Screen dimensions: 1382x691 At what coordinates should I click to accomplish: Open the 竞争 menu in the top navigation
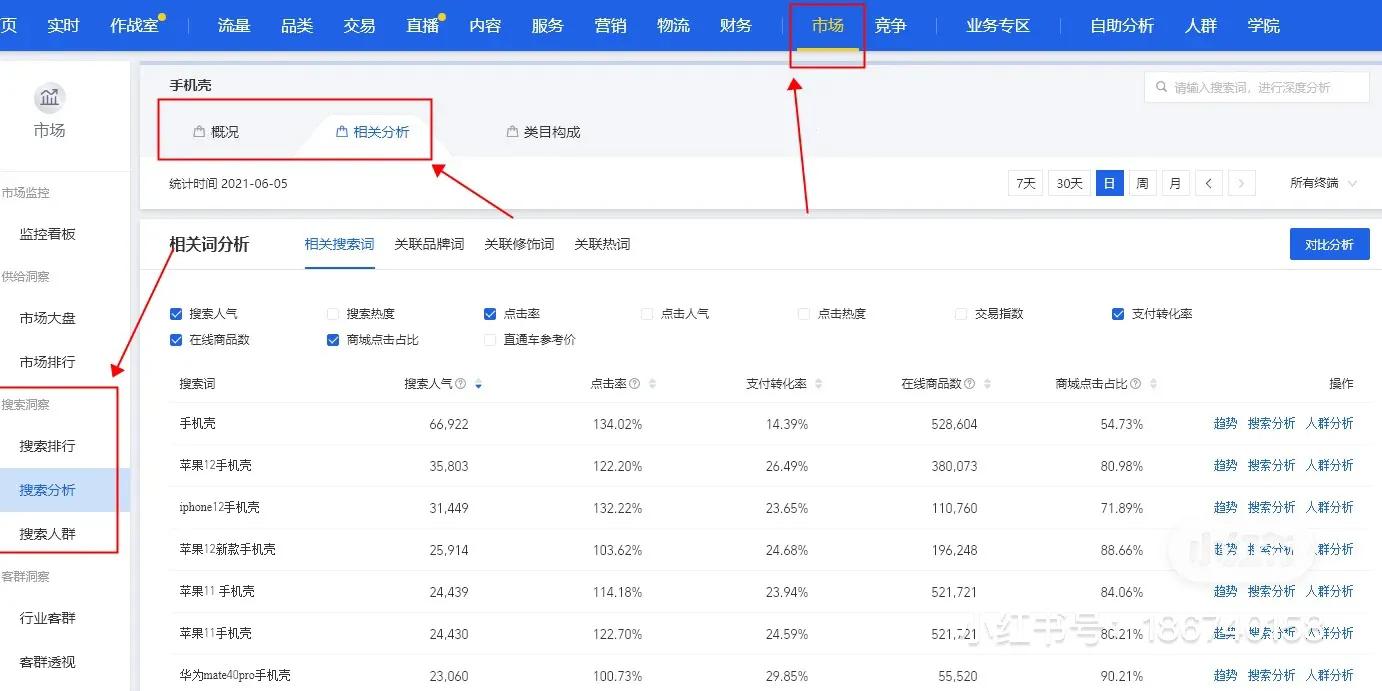coord(890,26)
